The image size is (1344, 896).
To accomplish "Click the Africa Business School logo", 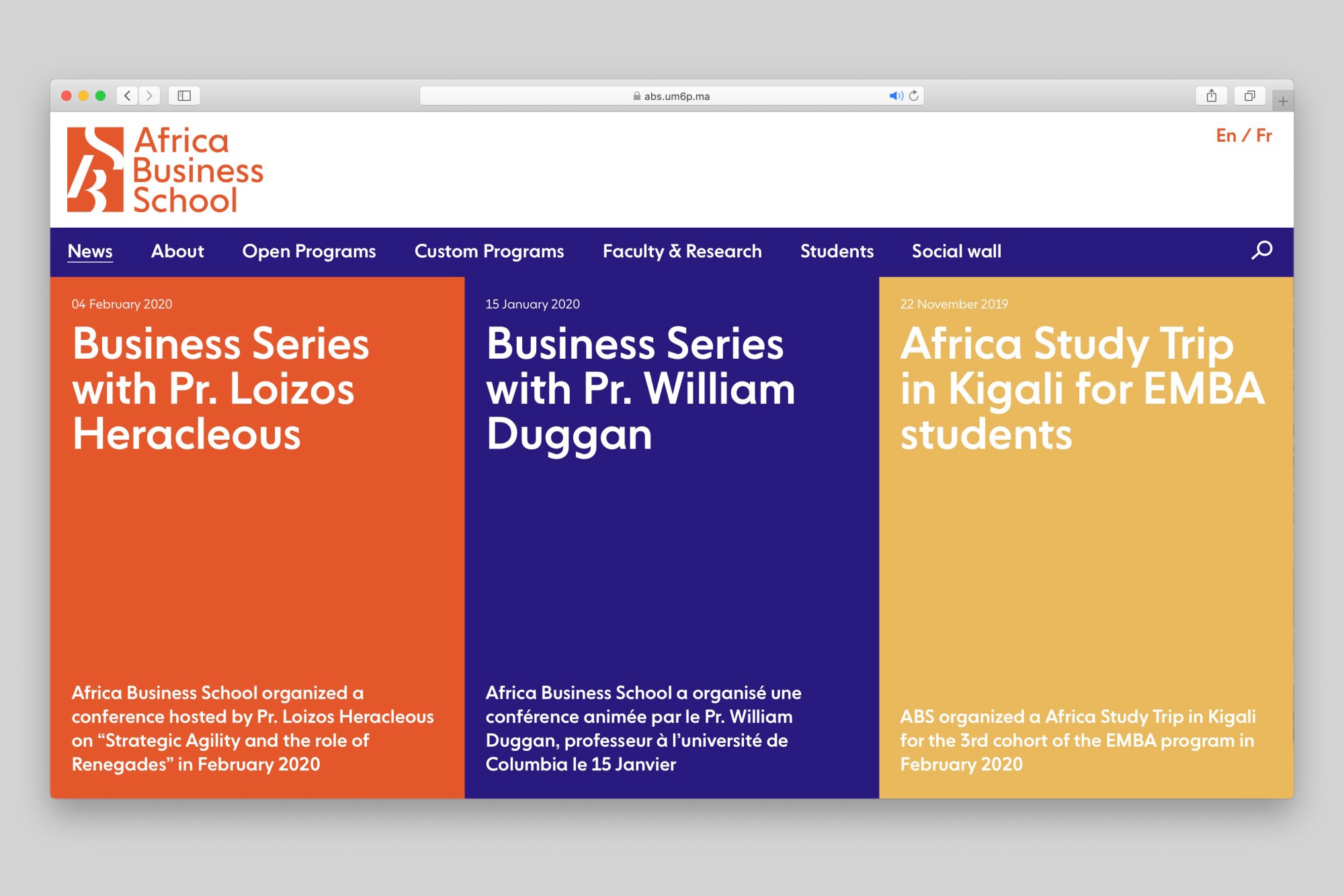I will click(x=165, y=171).
